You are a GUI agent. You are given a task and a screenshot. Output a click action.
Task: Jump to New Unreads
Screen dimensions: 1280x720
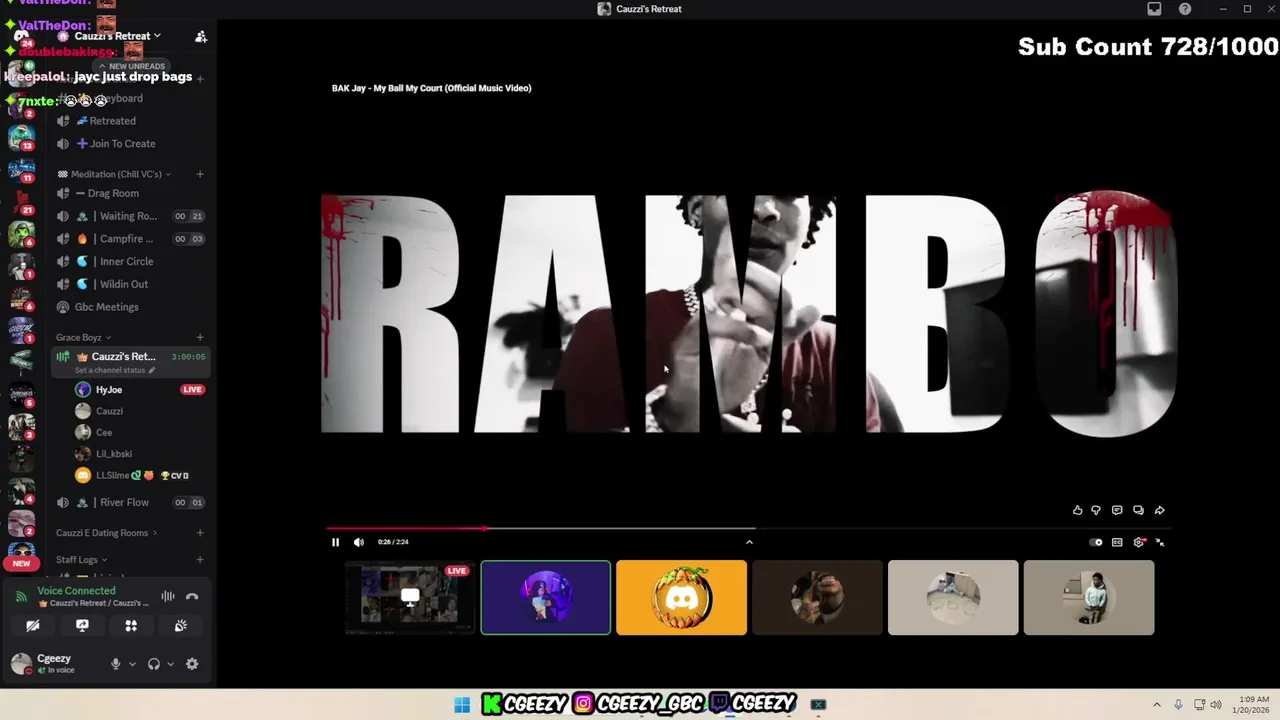coord(131,66)
